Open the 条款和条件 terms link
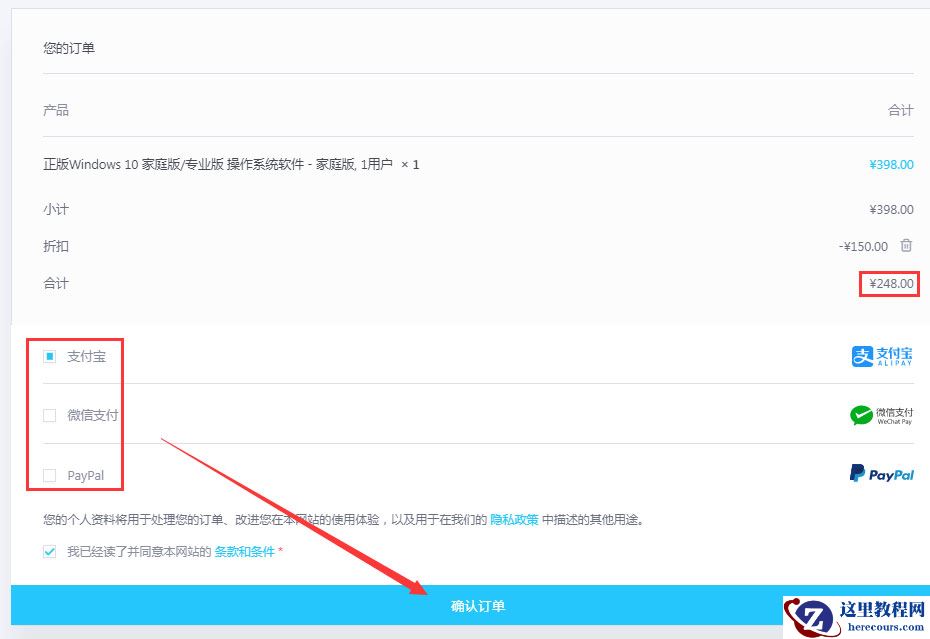The width and height of the screenshot is (930, 639). [241, 550]
